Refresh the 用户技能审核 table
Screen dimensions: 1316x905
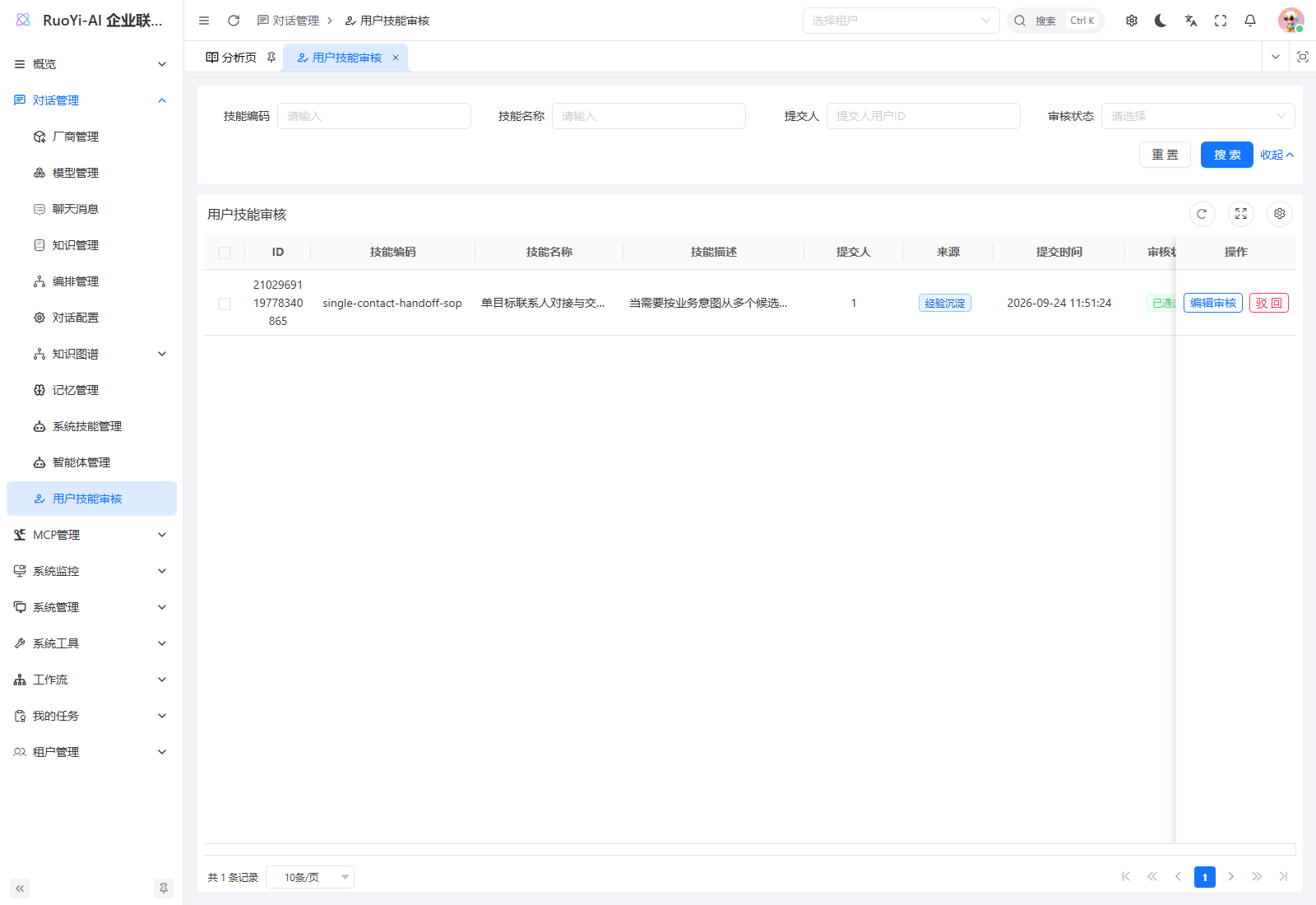1202,214
